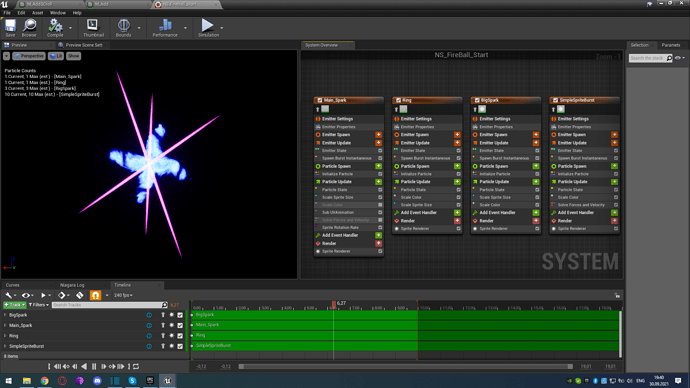The image size is (690, 388).
Task: Toggle the BigSpark track enabled checkbox
Action: pyautogui.click(x=180, y=315)
